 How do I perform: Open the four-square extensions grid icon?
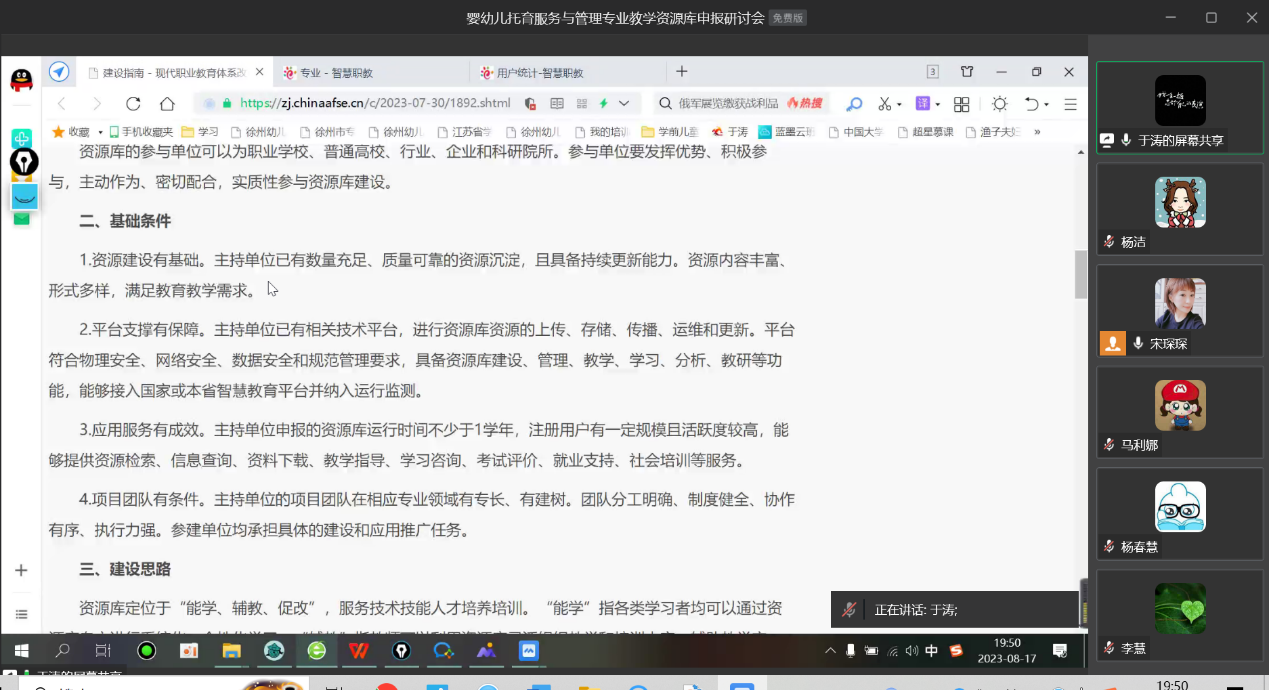pos(961,104)
